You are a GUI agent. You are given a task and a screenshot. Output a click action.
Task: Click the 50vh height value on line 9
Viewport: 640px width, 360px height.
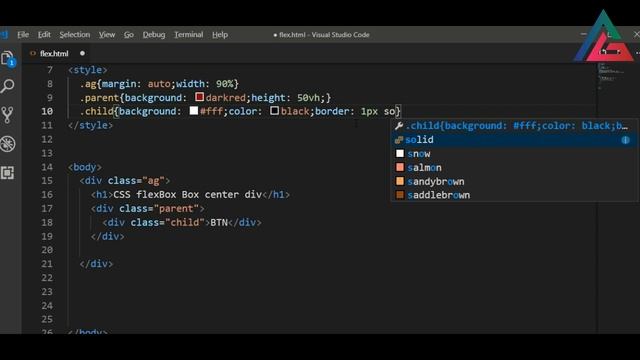click(x=308, y=98)
